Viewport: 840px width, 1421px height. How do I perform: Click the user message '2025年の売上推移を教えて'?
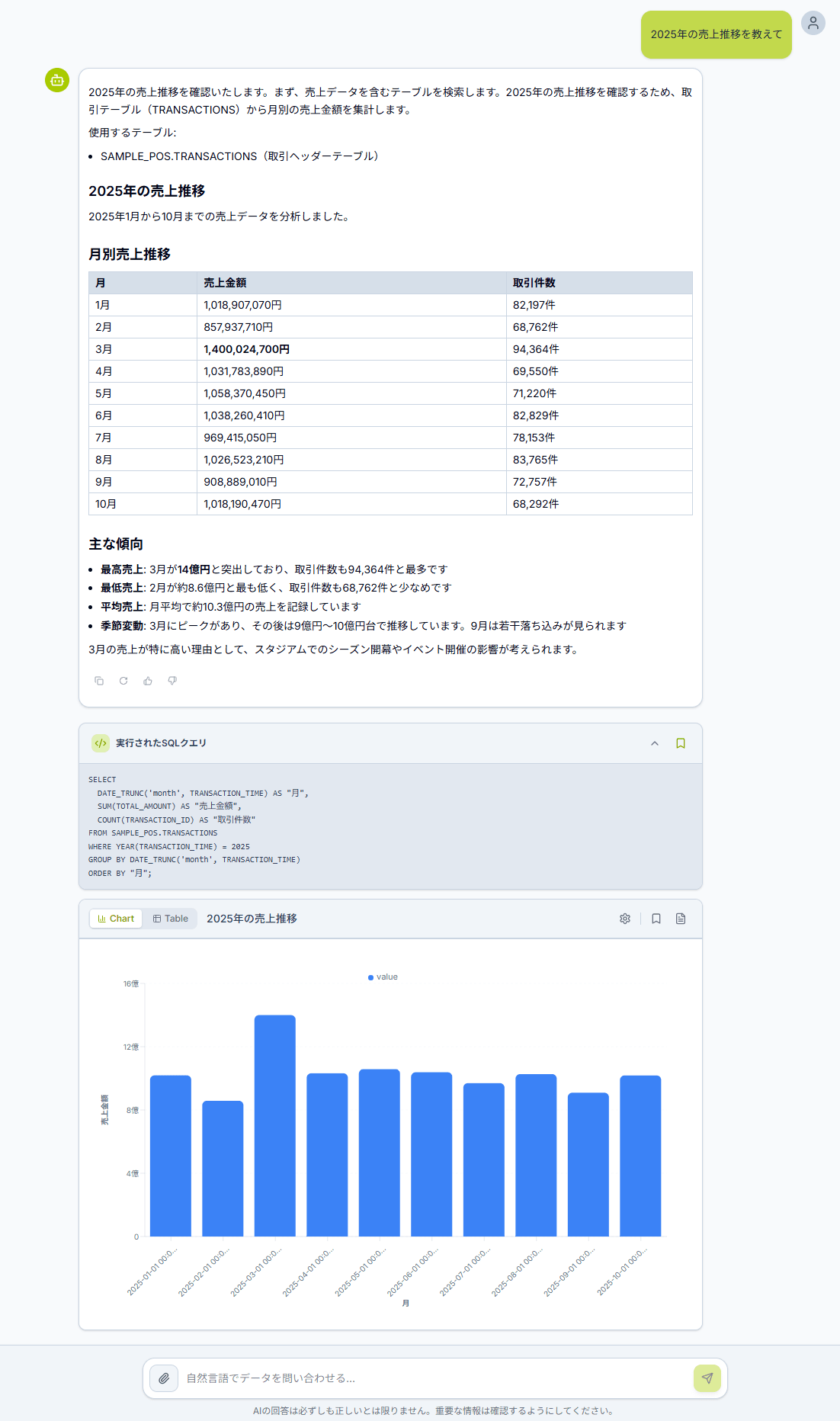[717, 34]
